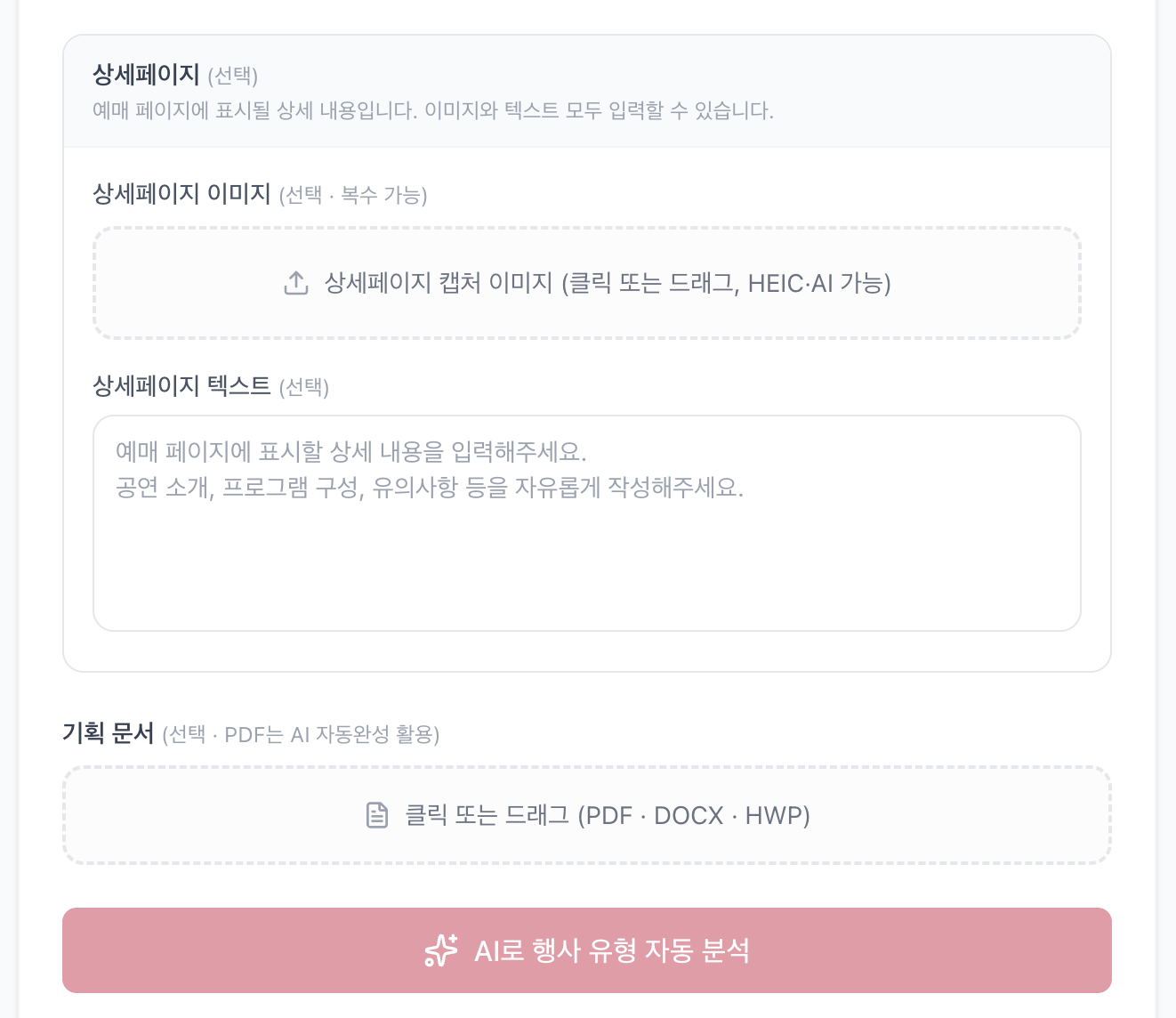Click the 기획 문서 section title
Screen dimensions: 1176x1018
pyautogui.click(x=108, y=733)
